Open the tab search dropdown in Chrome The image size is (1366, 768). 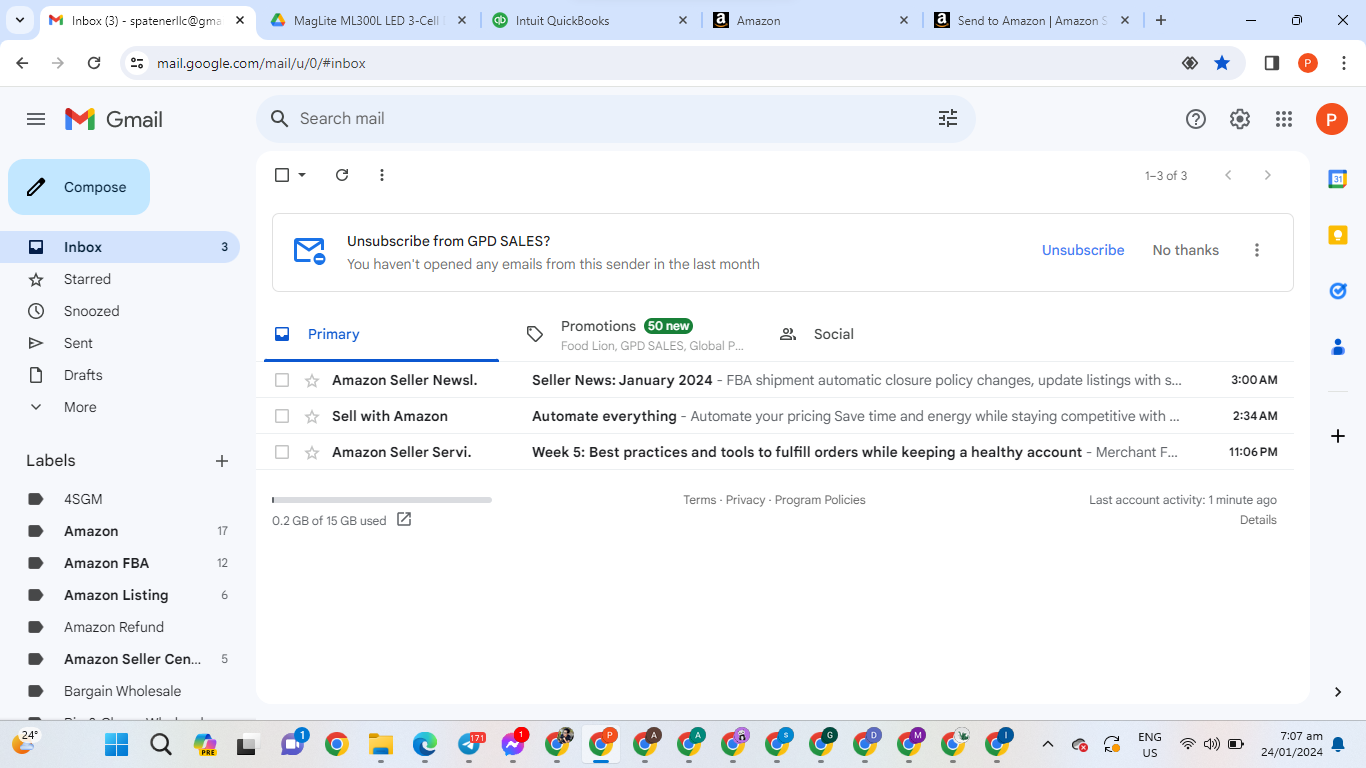(x=21, y=20)
